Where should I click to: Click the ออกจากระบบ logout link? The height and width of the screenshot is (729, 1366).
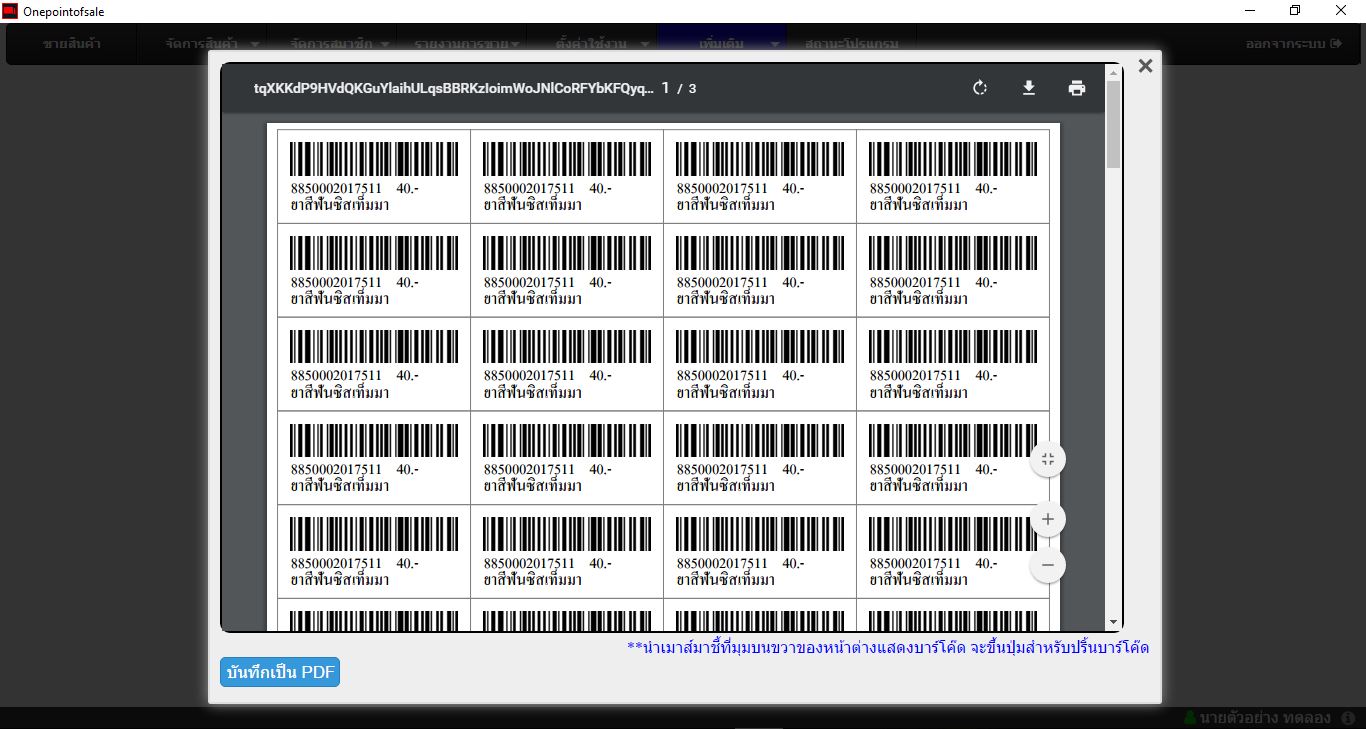1292,44
